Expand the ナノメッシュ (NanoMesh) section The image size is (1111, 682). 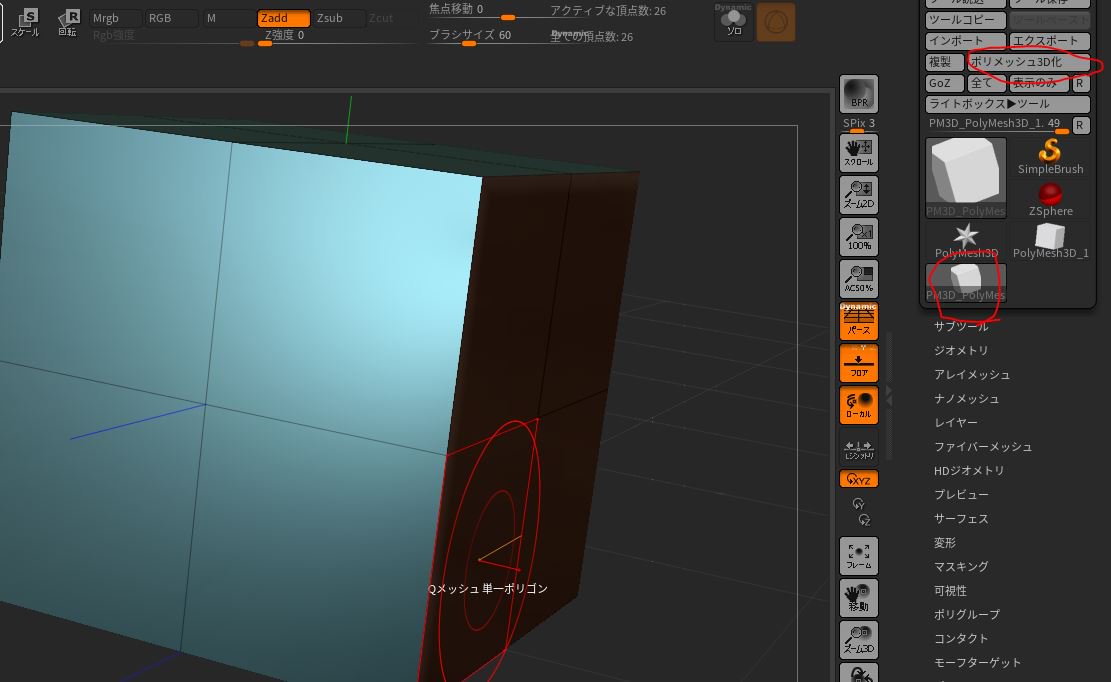(x=966, y=399)
